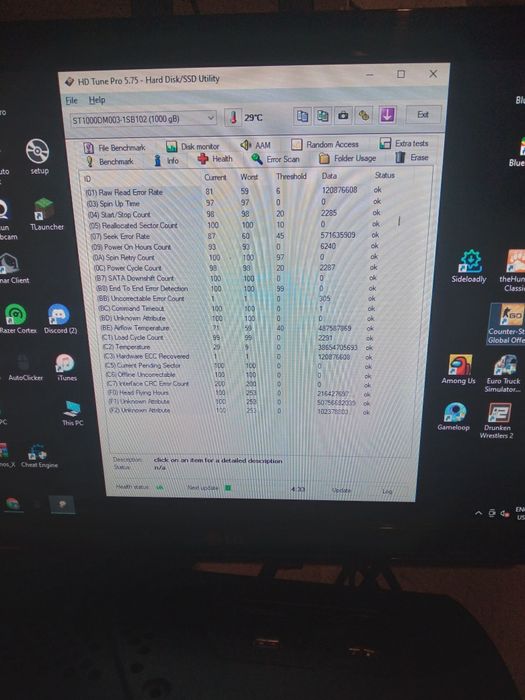Maximize the HD Tune Pro window

pos(401,74)
